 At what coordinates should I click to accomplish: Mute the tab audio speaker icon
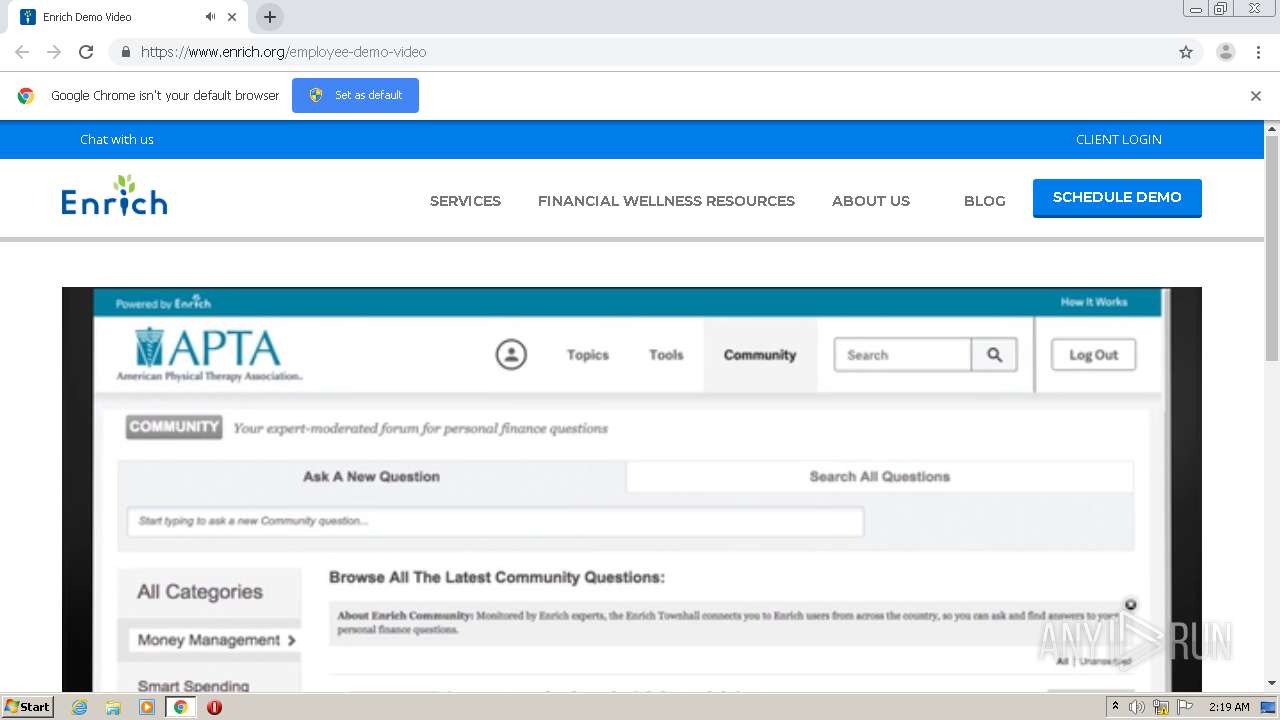(210, 17)
